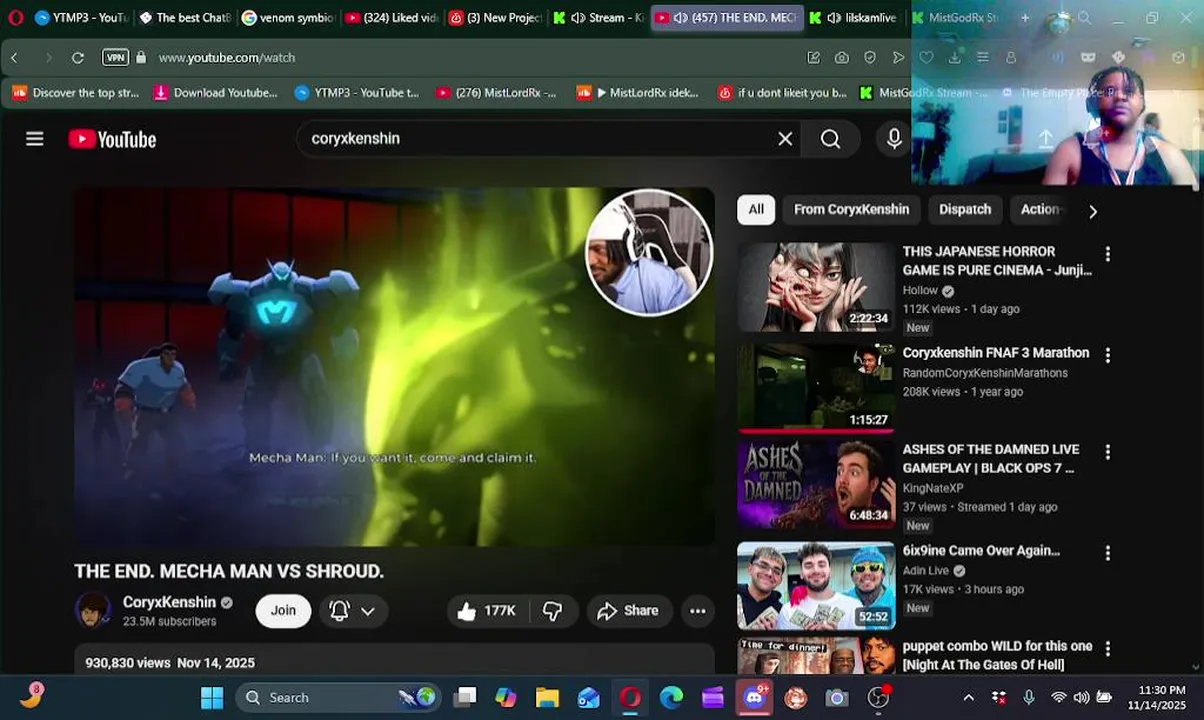The image size is (1204, 720).
Task: Share the video via Share button
Action: coord(628,611)
